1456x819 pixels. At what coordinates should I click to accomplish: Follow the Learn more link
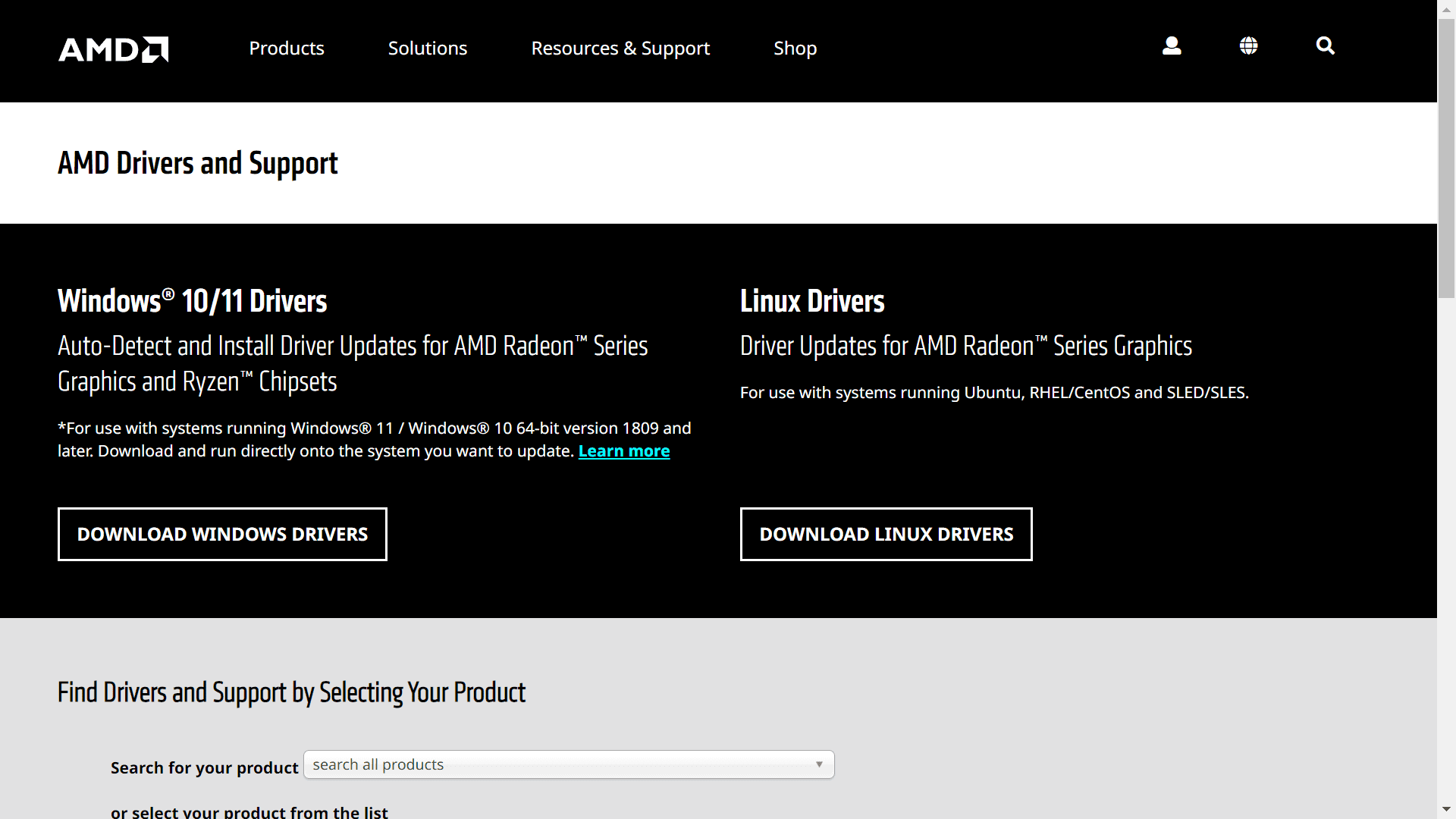tap(624, 451)
